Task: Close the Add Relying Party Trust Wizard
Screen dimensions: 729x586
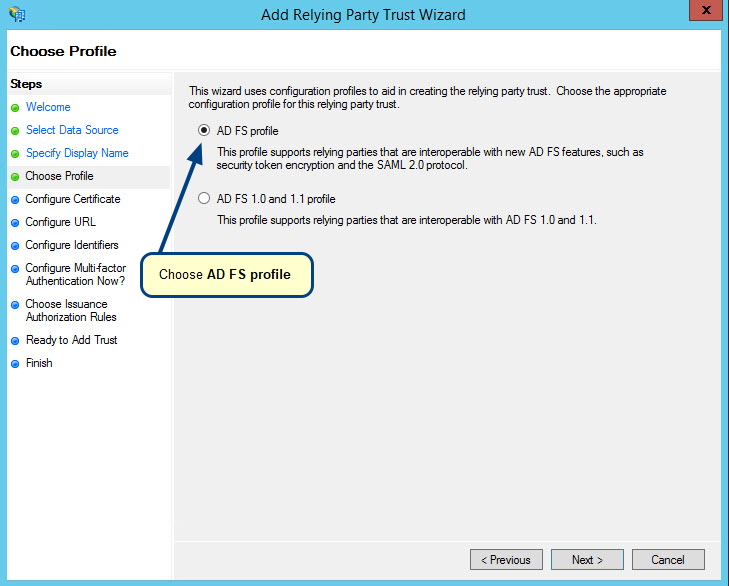Action: pos(705,10)
